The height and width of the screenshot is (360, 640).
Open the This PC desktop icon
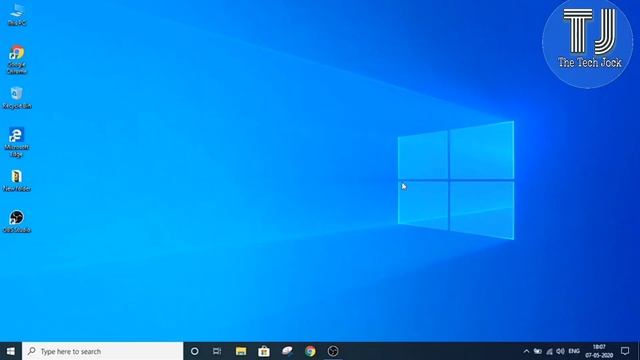pyautogui.click(x=17, y=15)
